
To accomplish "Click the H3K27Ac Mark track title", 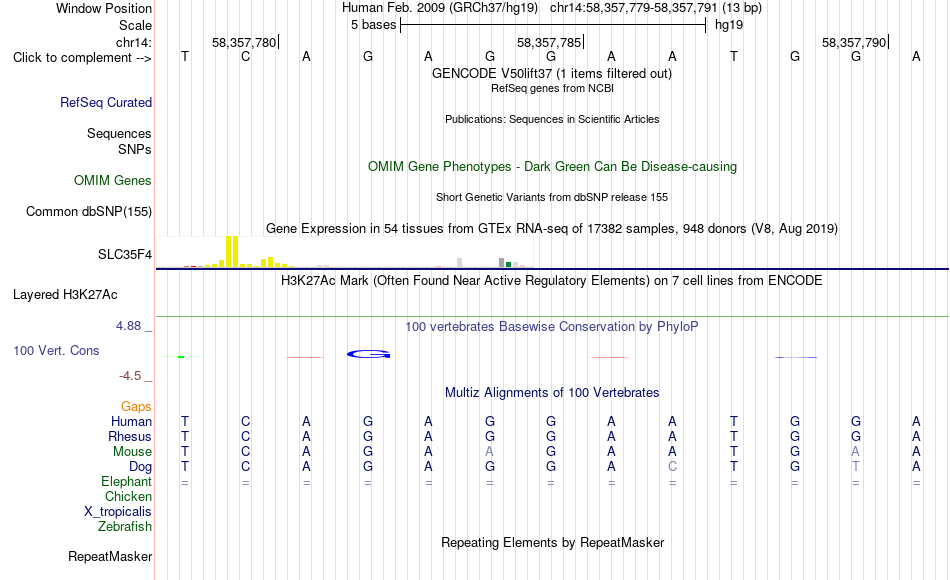I will 552,281.
